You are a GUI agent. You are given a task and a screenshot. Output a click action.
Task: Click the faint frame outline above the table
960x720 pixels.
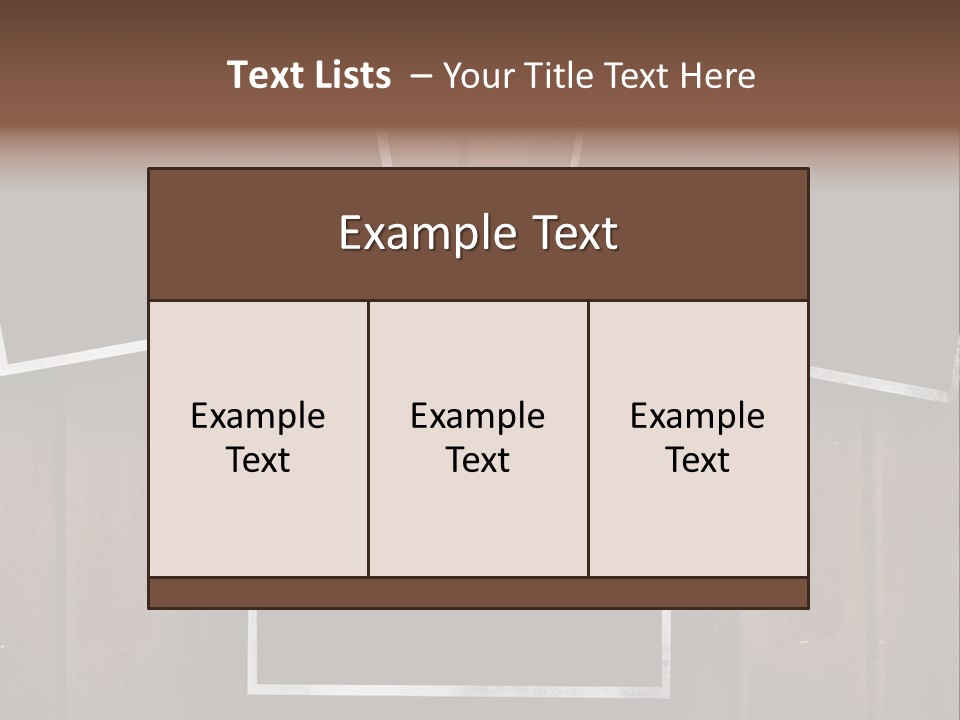479,148
